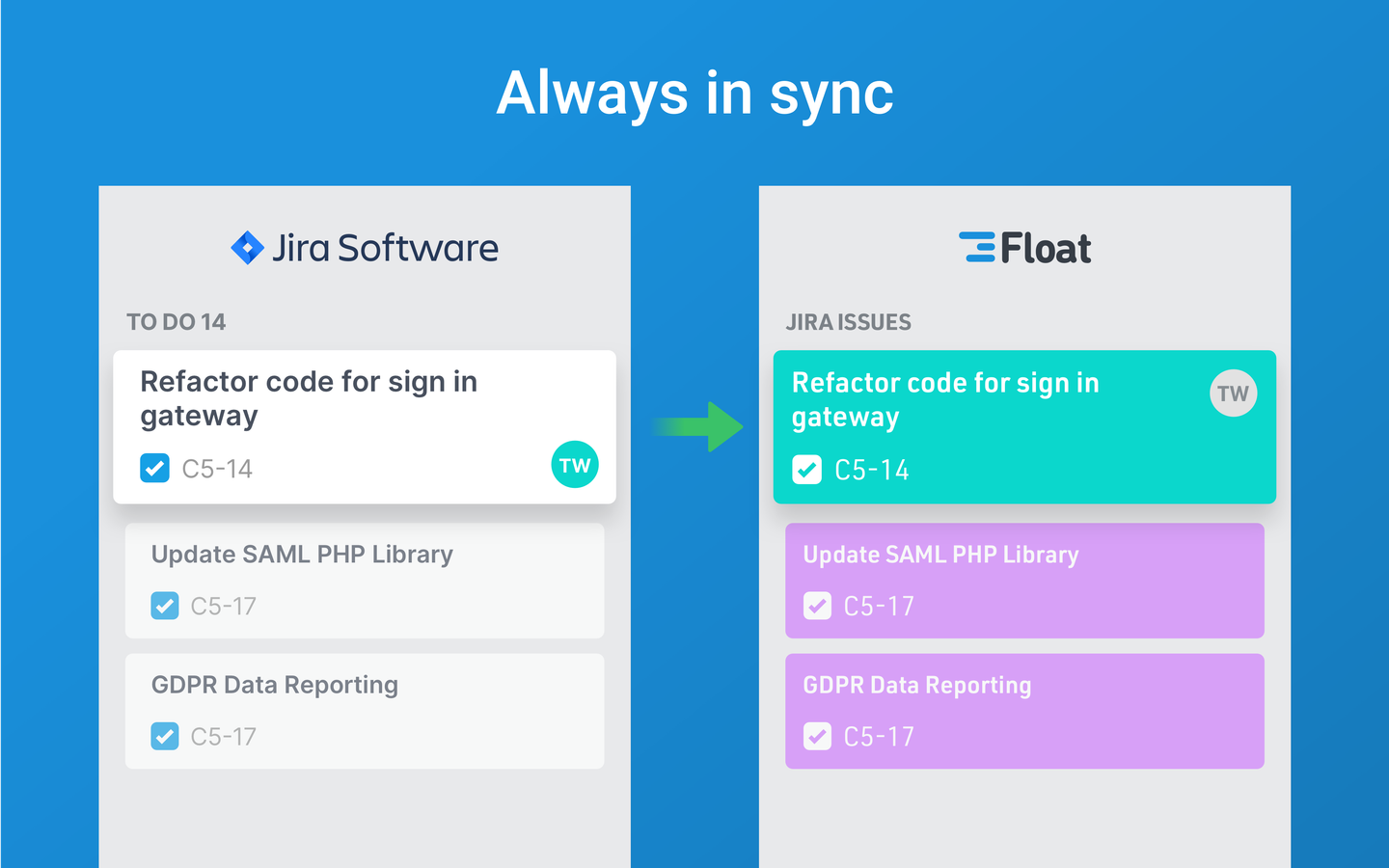
Task: Select purple 'Update SAML PHP Library' in Float
Action: 941,555
